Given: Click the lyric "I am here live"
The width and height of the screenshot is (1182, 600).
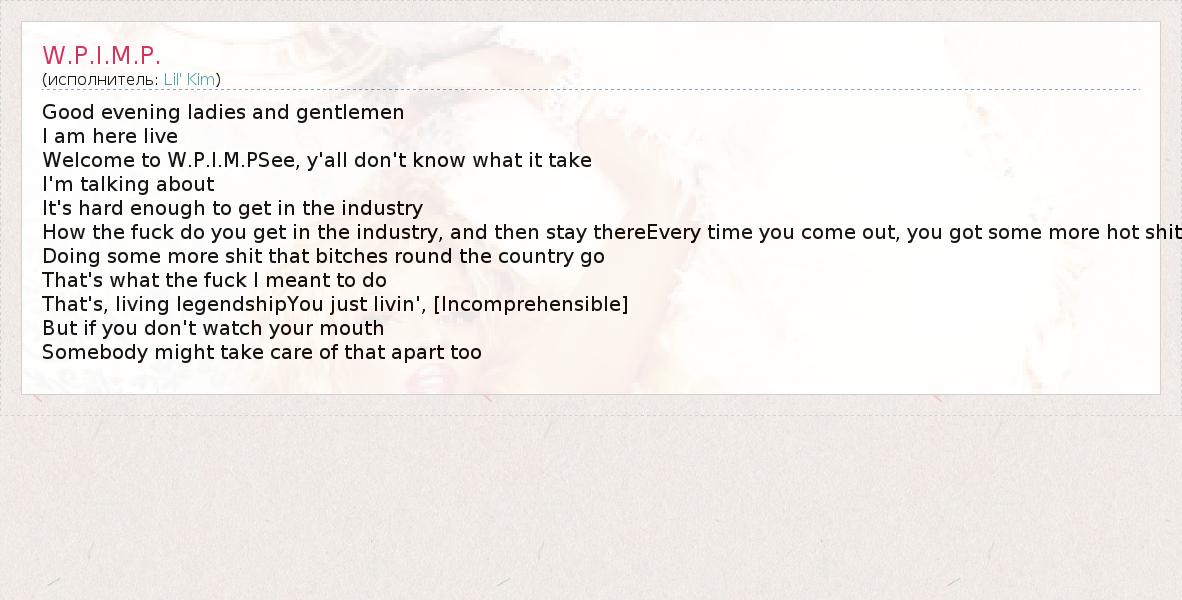Looking at the screenshot, I should coord(110,136).
